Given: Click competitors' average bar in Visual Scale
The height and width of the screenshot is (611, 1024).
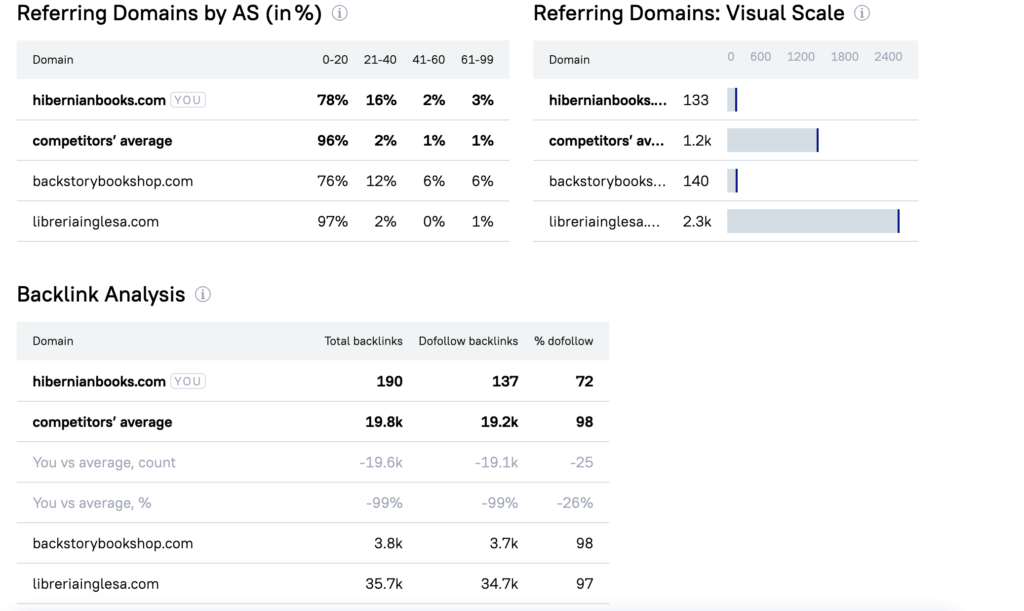Looking at the screenshot, I should coord(772,141).
